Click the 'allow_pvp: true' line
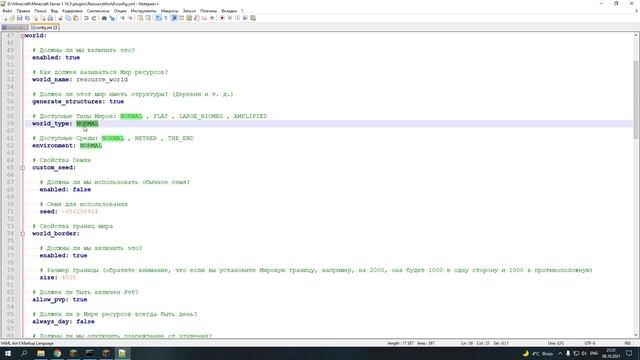Screen dimensions: 640x360 [60, 300]
